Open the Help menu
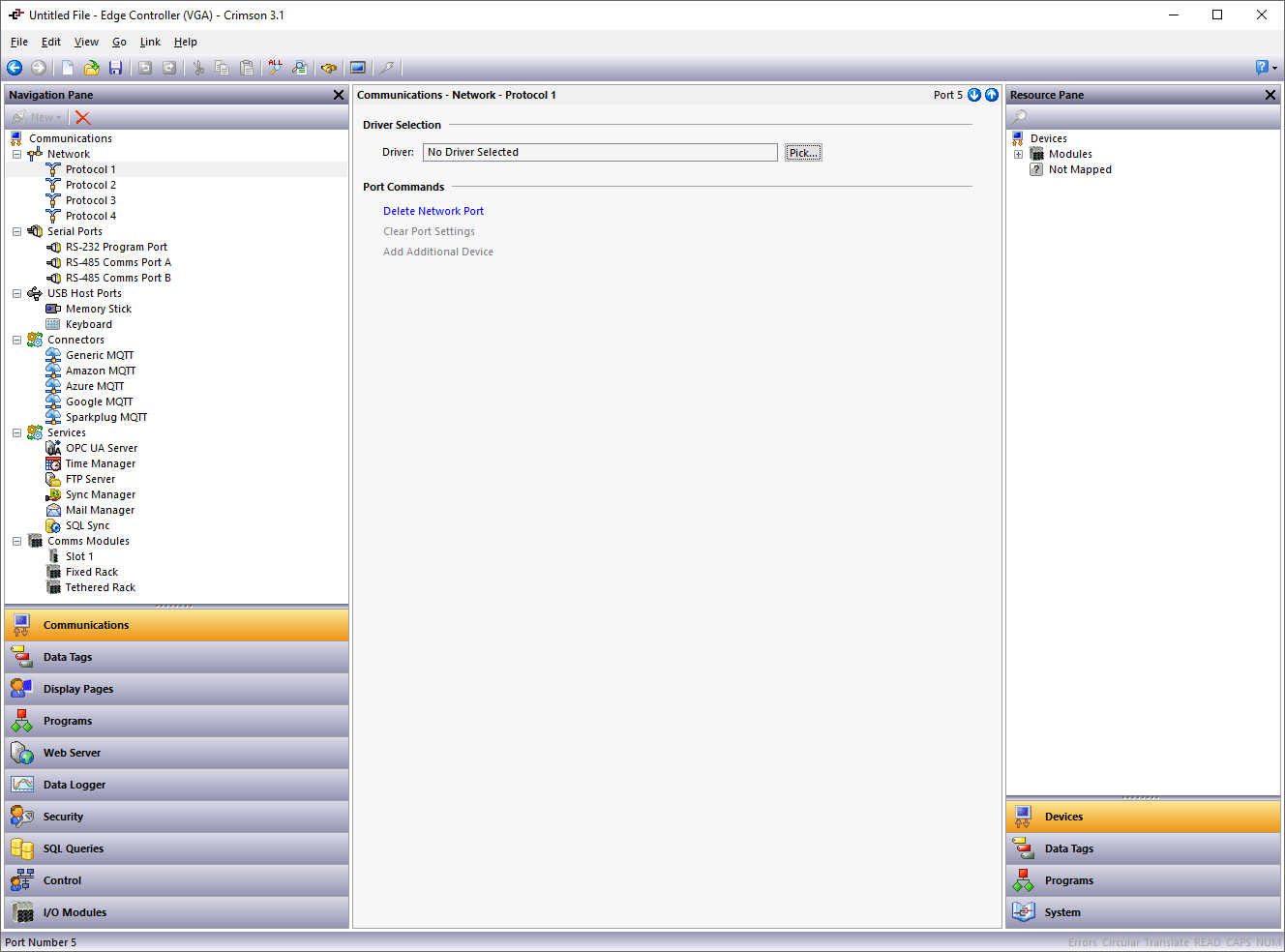Image resolution: width=1285 pixels, height=952 pixels. tap(186, 42)
